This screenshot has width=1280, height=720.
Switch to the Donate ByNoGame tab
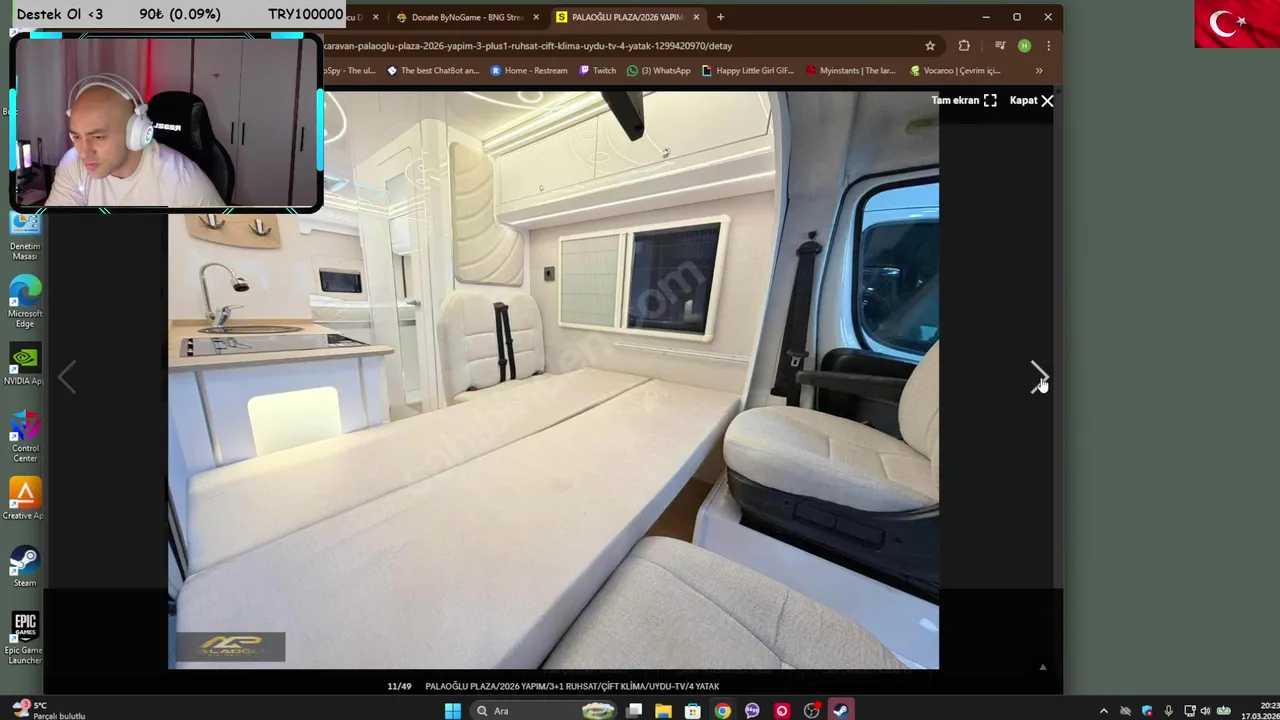coord(468,17)
